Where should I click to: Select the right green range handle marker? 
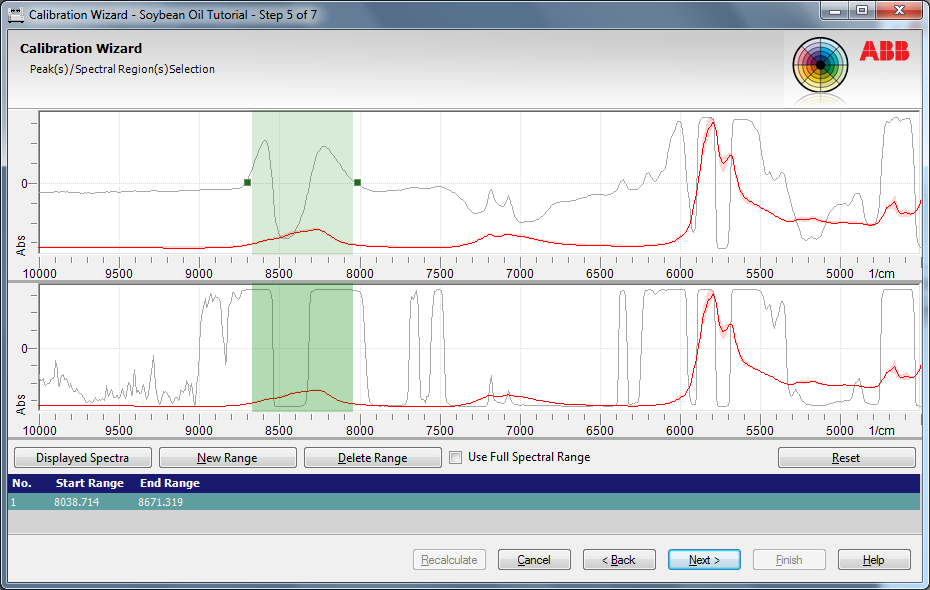tap(357, 182)
